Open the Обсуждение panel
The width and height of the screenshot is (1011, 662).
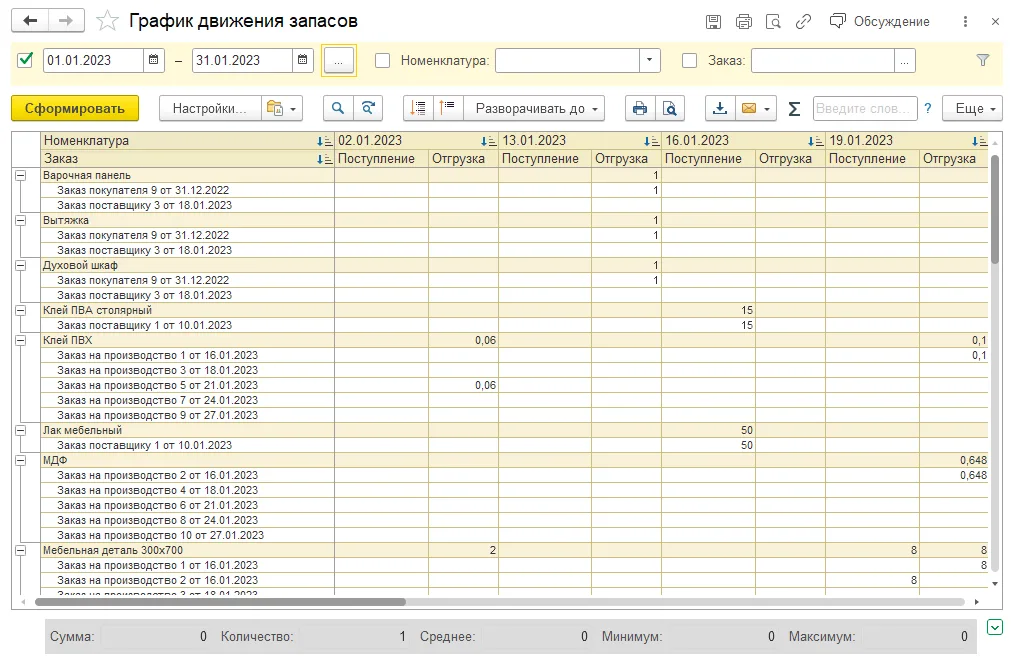879,22
